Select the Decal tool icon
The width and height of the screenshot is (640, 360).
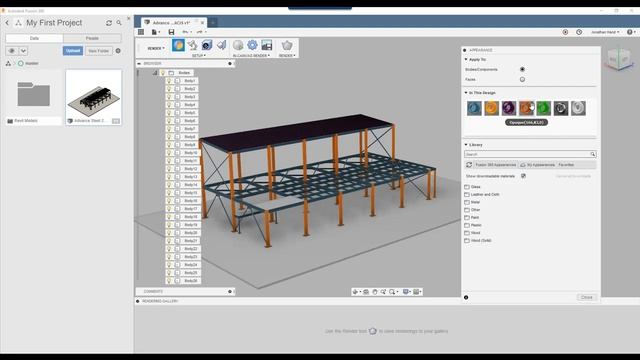pos(207,45)
